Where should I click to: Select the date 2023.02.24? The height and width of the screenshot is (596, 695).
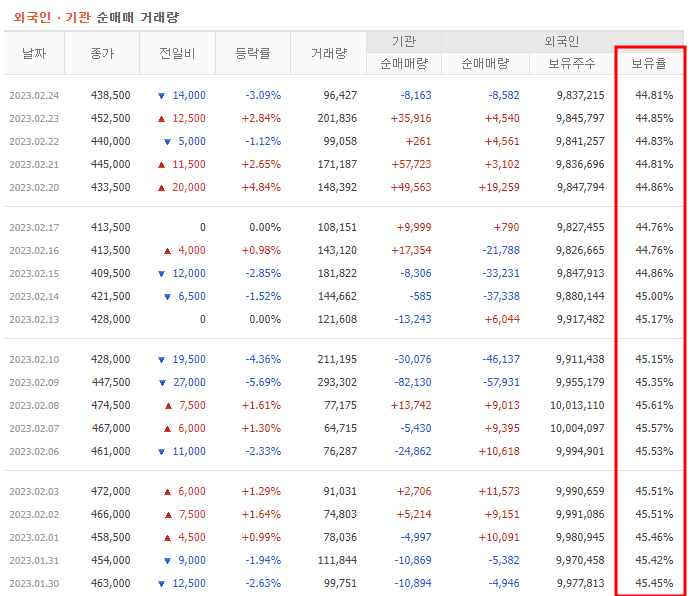point(34,96)
